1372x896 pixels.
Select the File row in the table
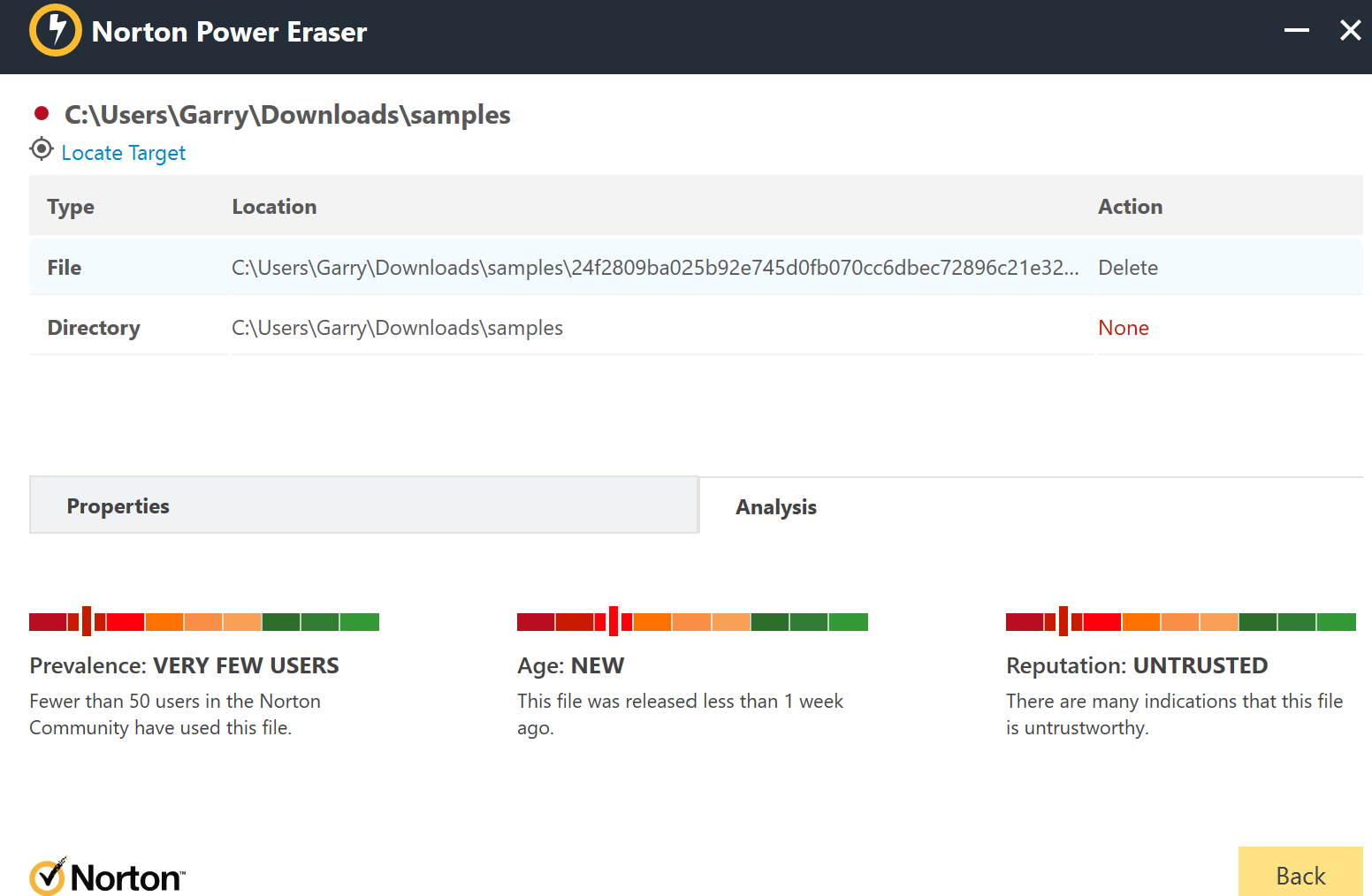click(65, 268)
